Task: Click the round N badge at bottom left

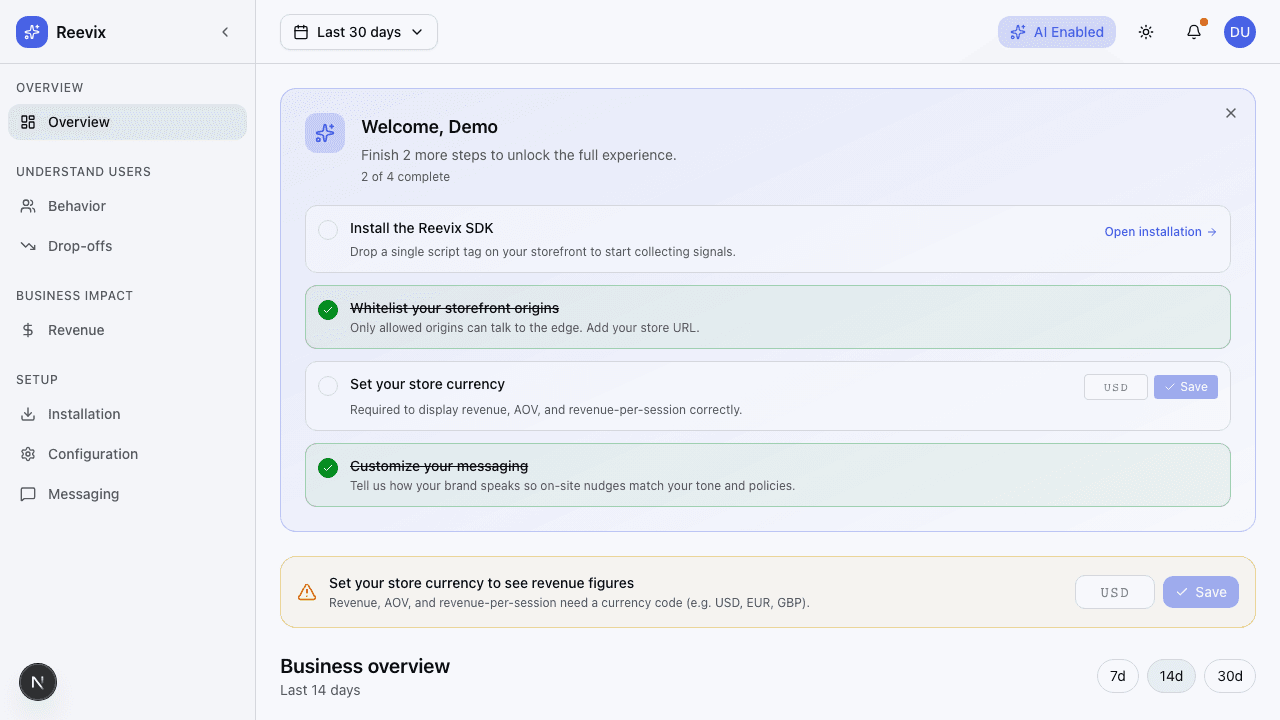Action: pos(38,683)
